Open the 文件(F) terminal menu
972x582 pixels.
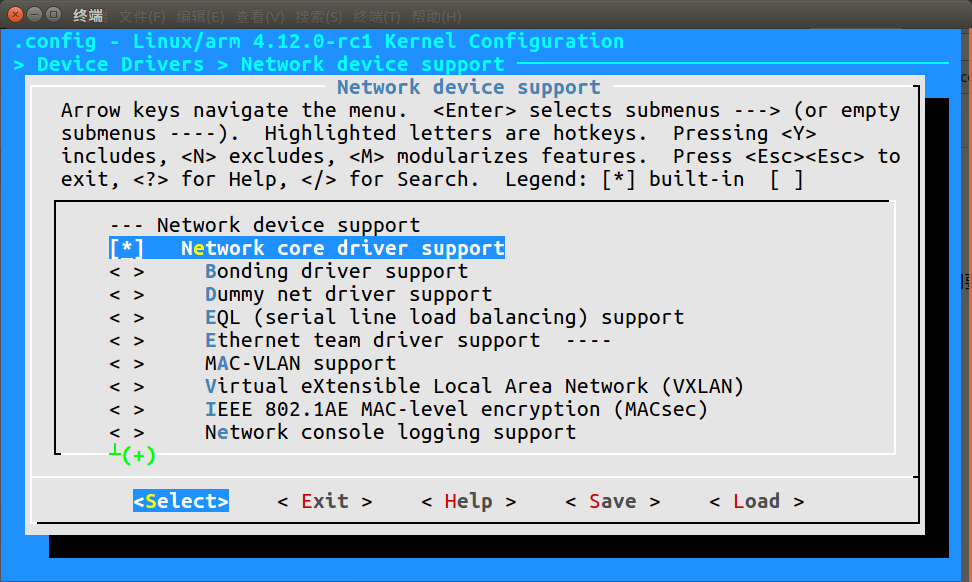pos(142,15)
